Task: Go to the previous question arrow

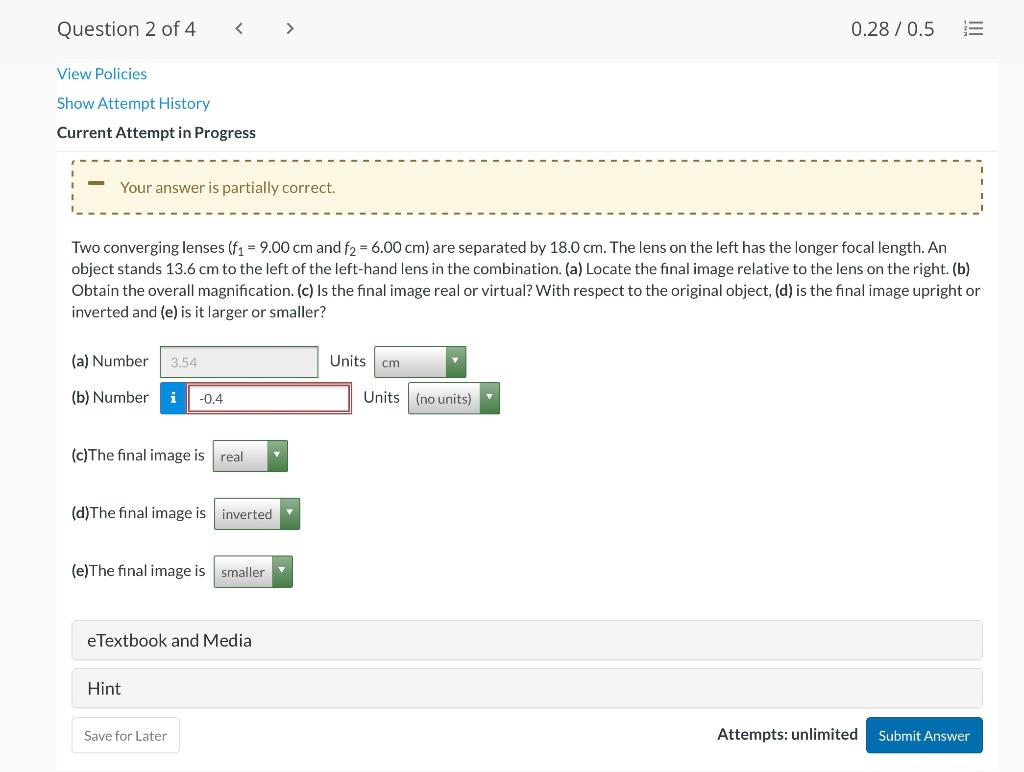Action: [239, 29]
